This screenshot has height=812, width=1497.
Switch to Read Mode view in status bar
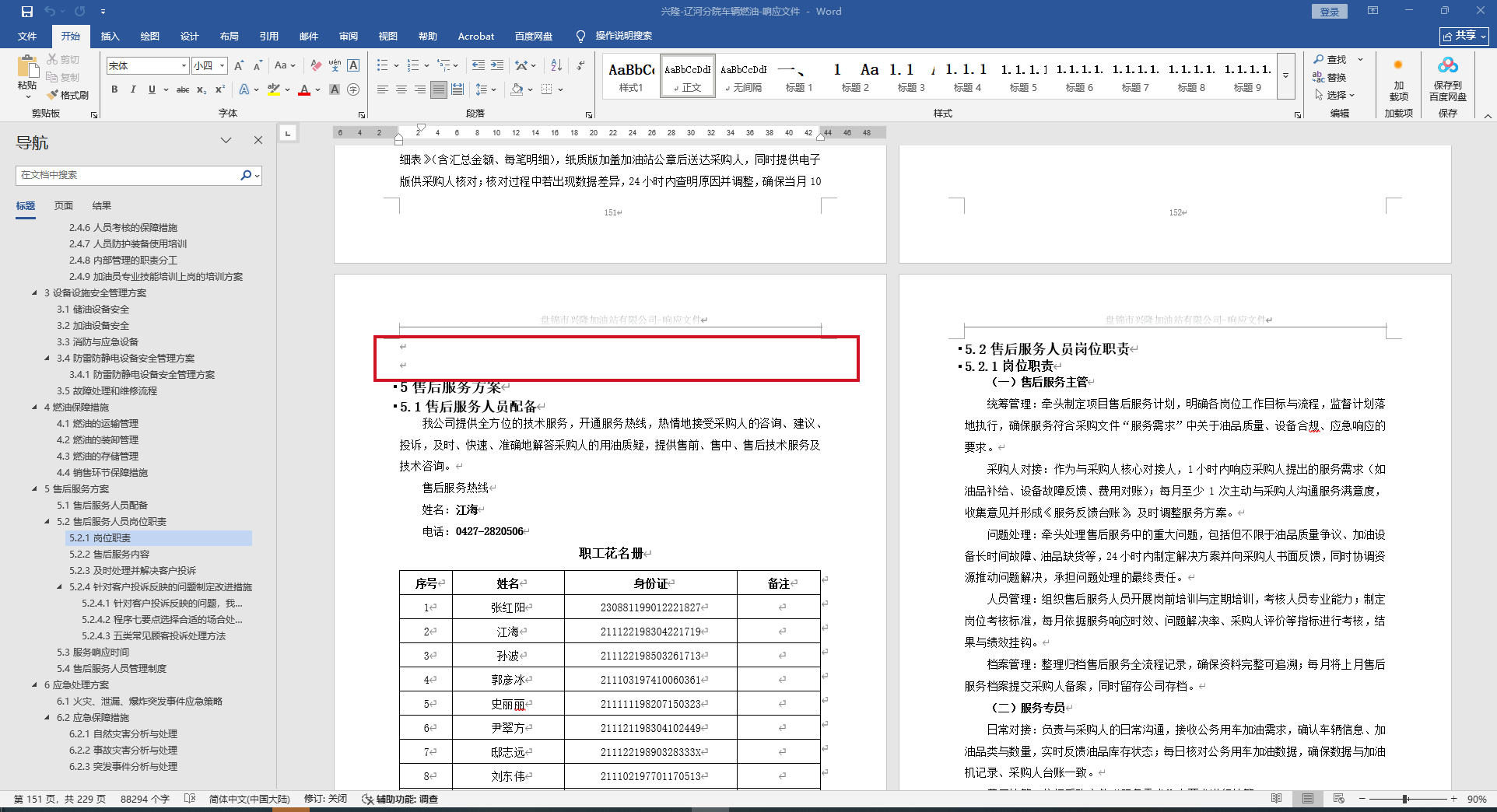1277,799
